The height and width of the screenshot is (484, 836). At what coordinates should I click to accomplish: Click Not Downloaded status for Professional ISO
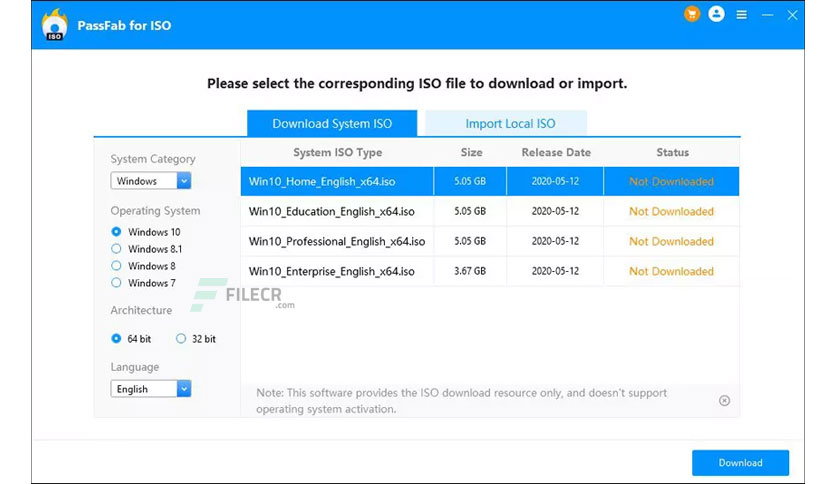point(671,241)
